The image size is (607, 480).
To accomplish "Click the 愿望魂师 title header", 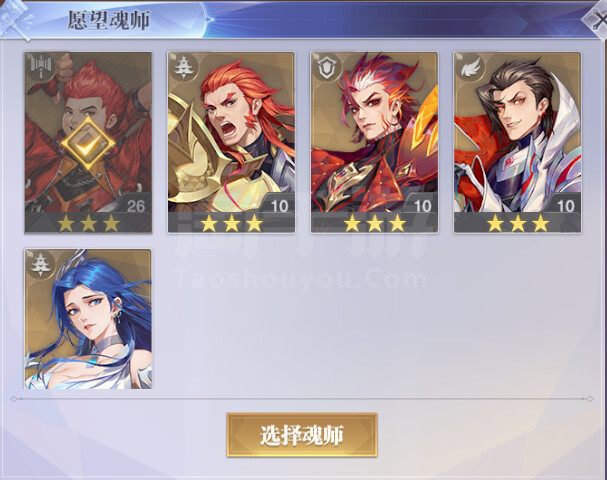I will coord(109,20).
